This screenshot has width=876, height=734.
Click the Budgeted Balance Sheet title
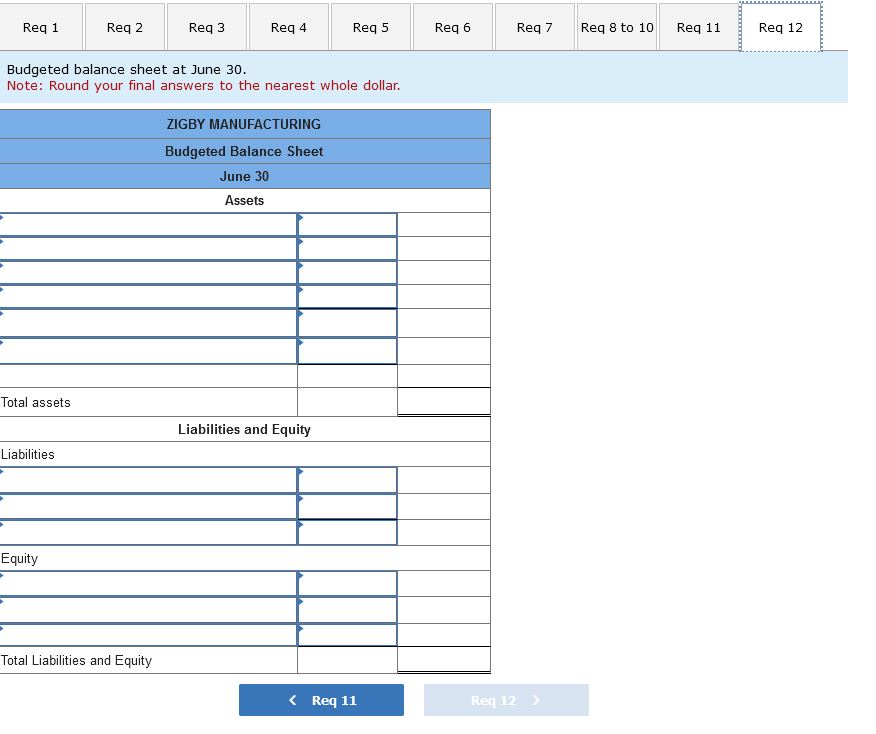tap(244, 151)
